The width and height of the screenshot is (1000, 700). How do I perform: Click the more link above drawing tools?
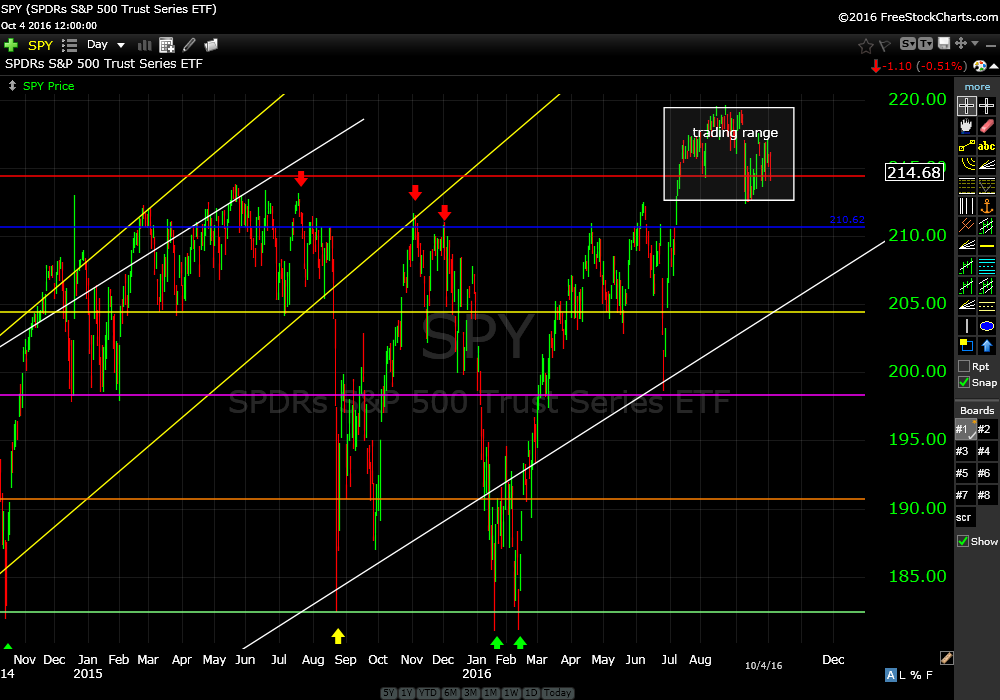977,87
